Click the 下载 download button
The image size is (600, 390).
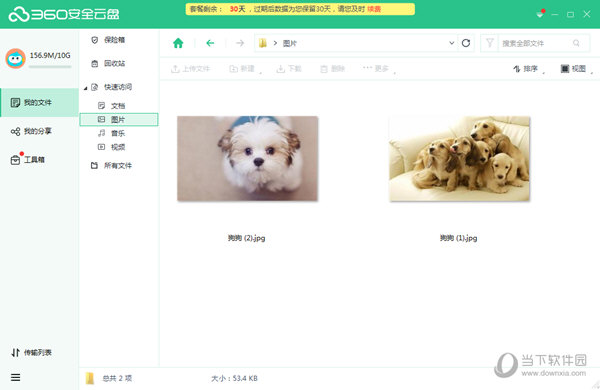tap(289, 69)
